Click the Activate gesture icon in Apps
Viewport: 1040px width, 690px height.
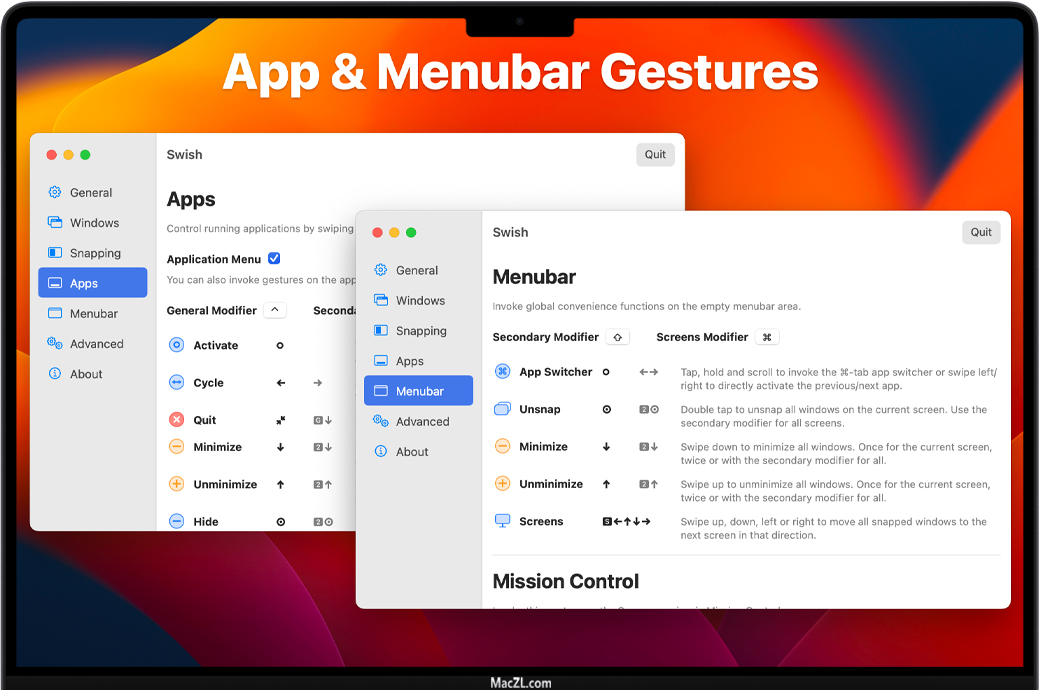click(x=177, y=345)
